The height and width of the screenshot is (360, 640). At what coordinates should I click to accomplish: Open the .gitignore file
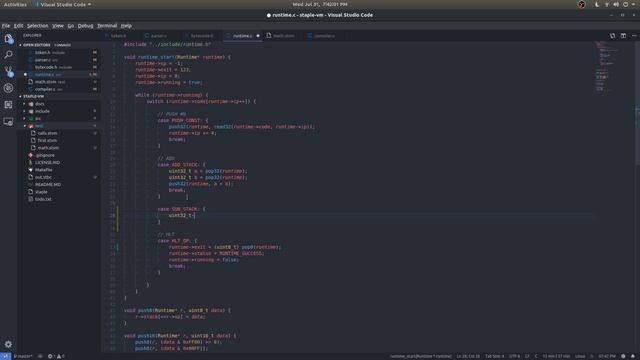click(x=58, y=155)
